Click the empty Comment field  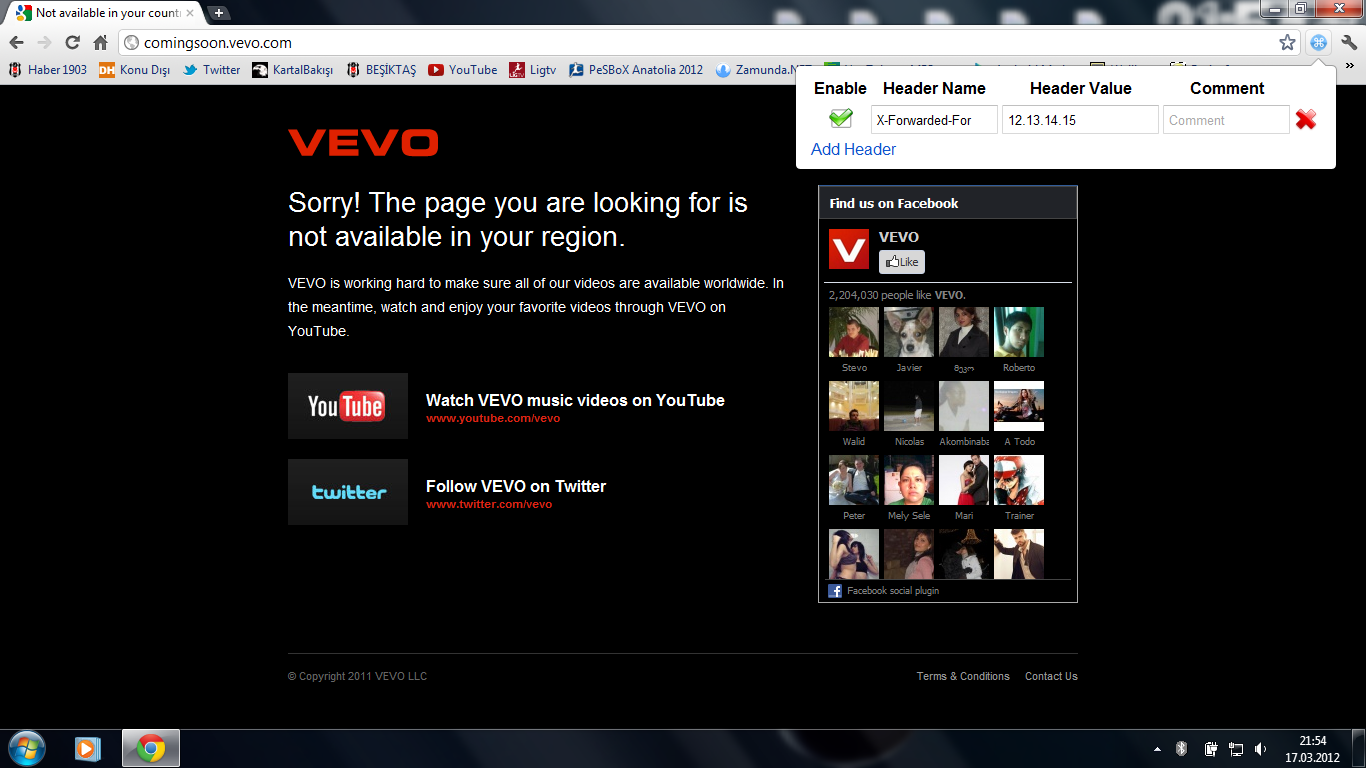(1226, 120)
